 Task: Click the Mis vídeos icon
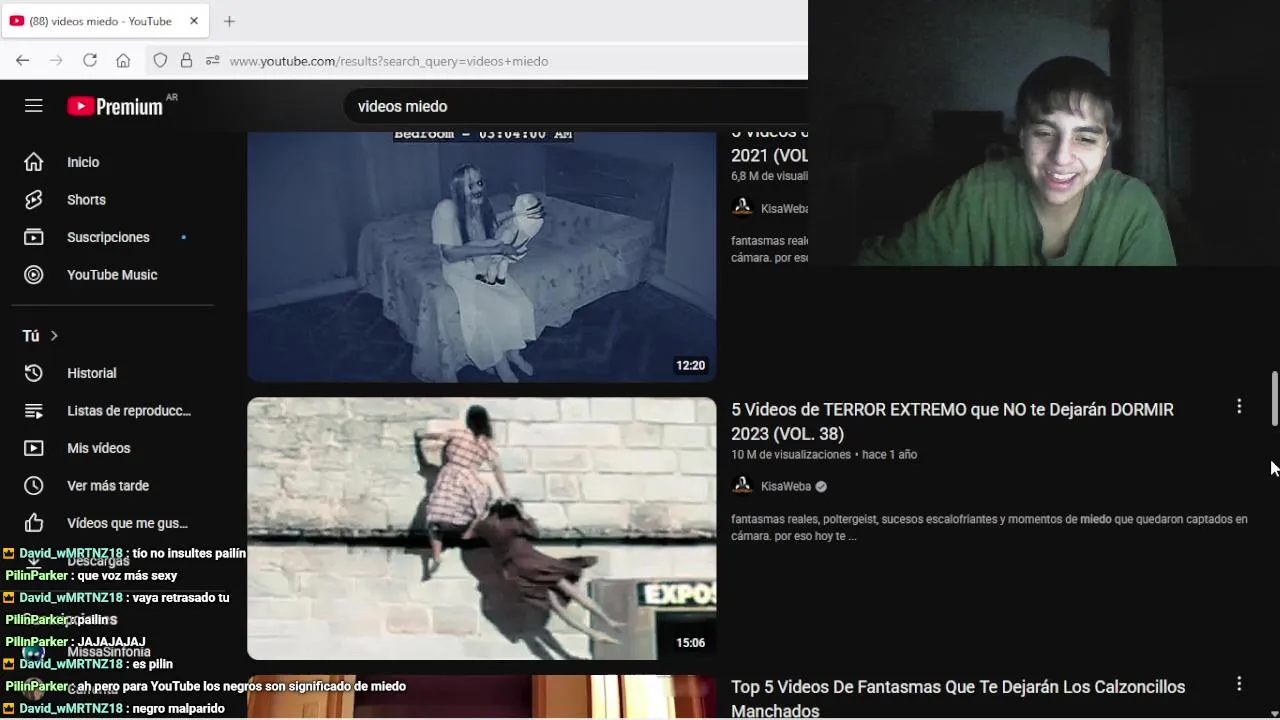tap(34, 448)
